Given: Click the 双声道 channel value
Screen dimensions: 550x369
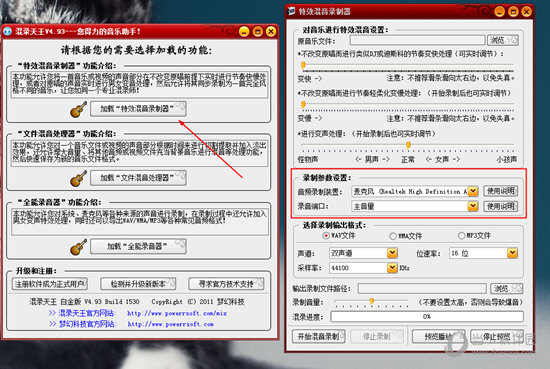Looking at the screenshot, I should [x=341, y=253].
